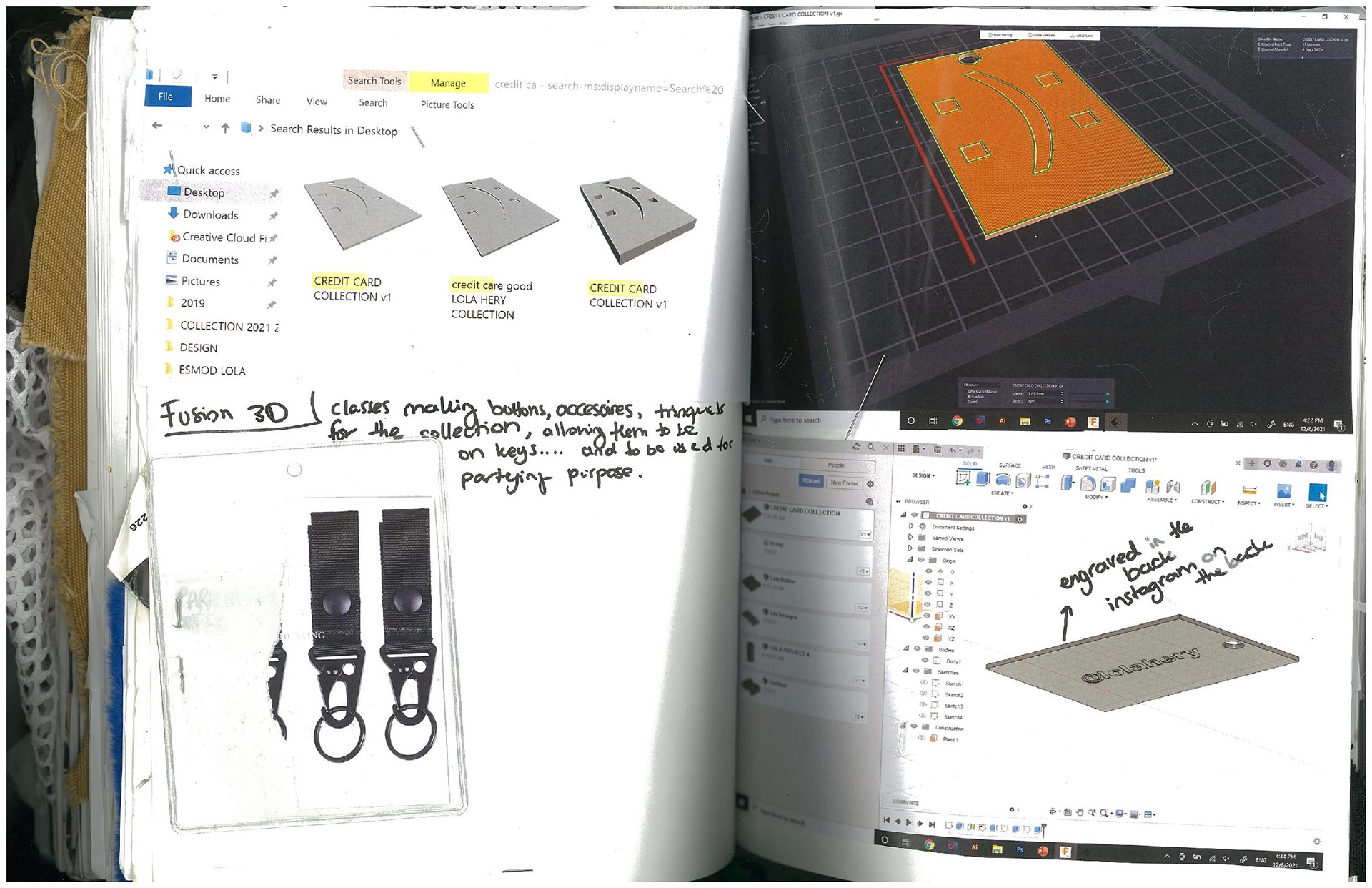Click the Layers slider in slicer

tap(1088, 393)
